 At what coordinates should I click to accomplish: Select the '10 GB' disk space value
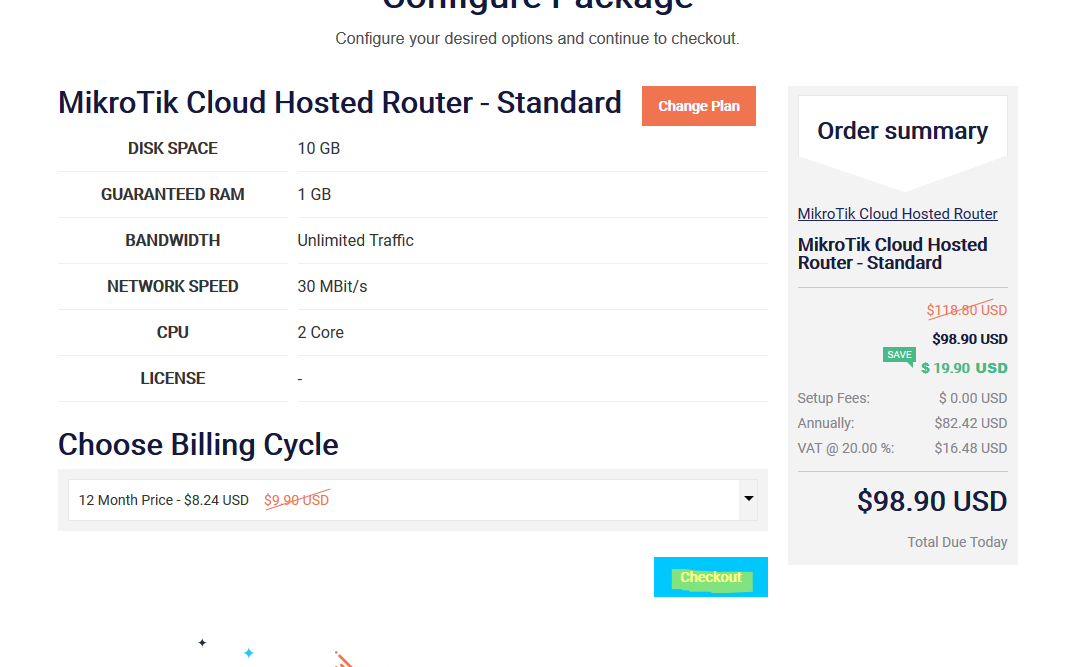(x=319, y=148)
